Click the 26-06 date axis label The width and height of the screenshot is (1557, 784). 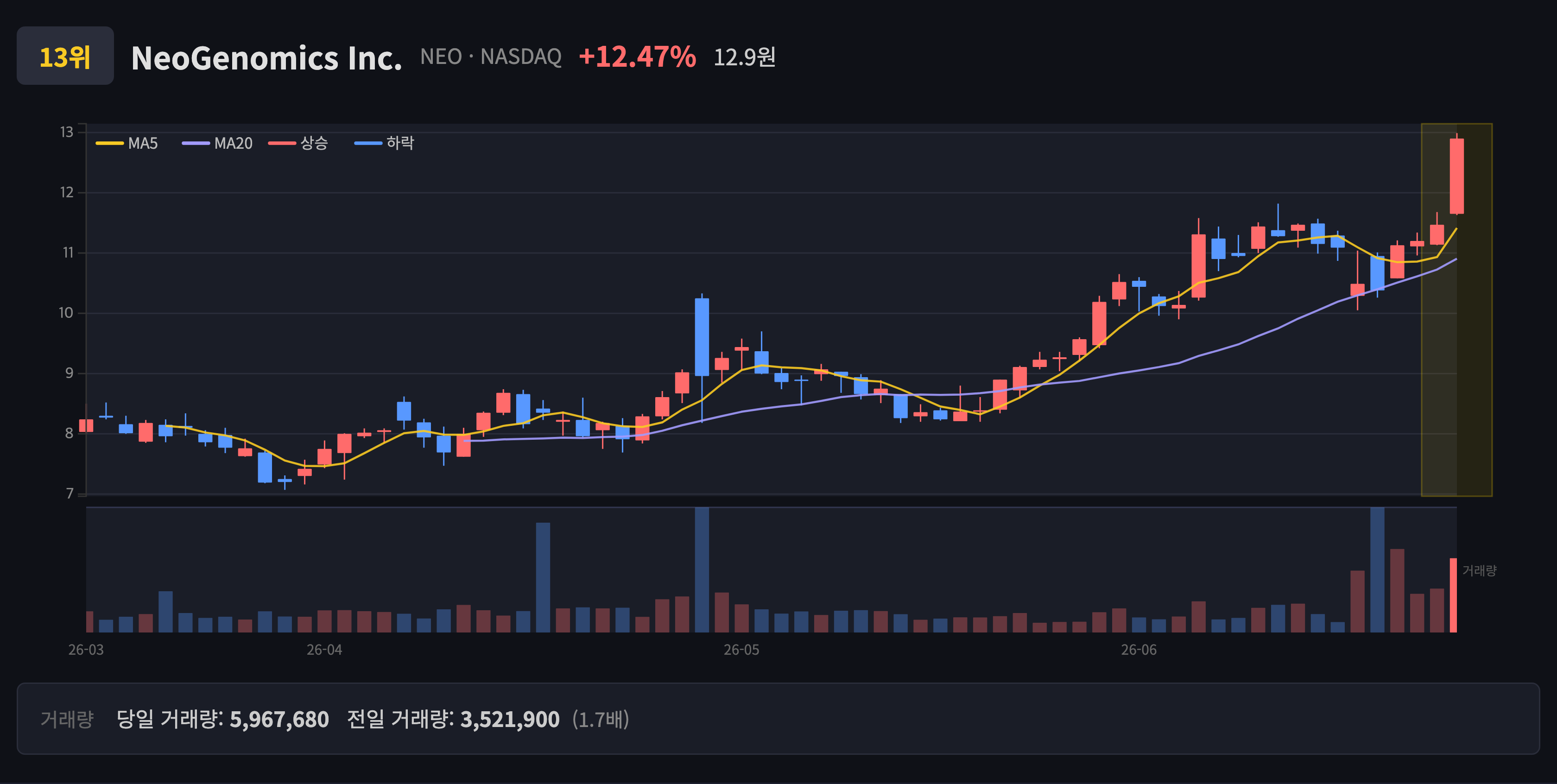[x=1139, y=650]
